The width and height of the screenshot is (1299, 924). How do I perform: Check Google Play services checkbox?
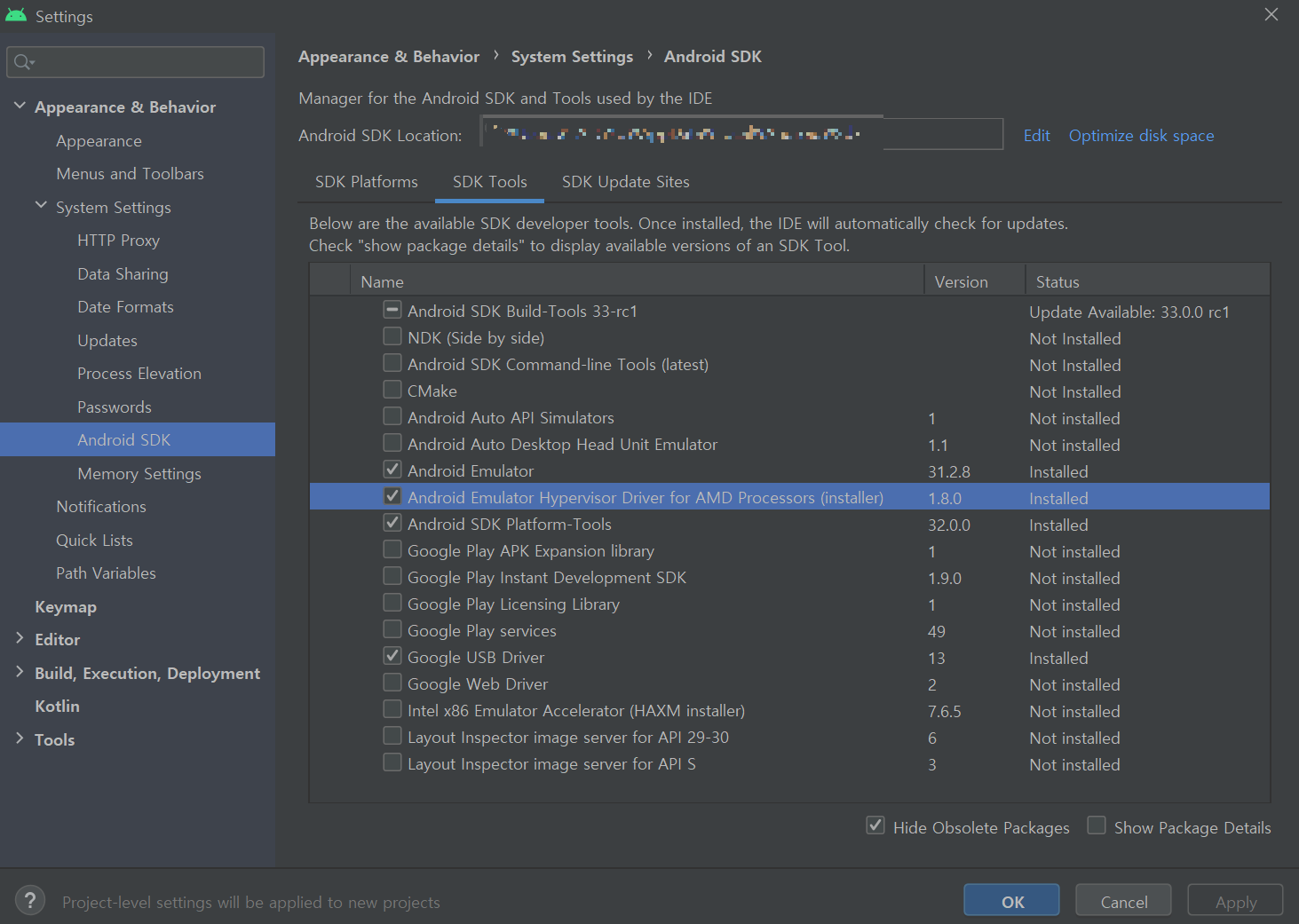tap(392, 629)
